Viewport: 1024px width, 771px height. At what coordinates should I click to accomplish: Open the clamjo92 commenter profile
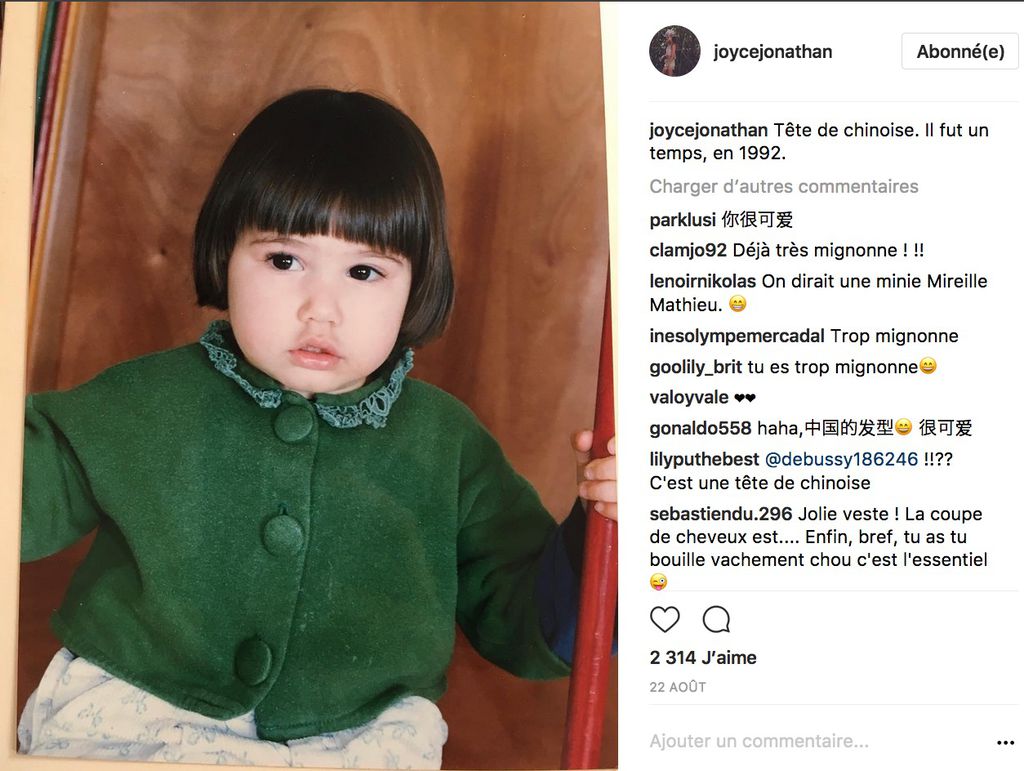688,251
